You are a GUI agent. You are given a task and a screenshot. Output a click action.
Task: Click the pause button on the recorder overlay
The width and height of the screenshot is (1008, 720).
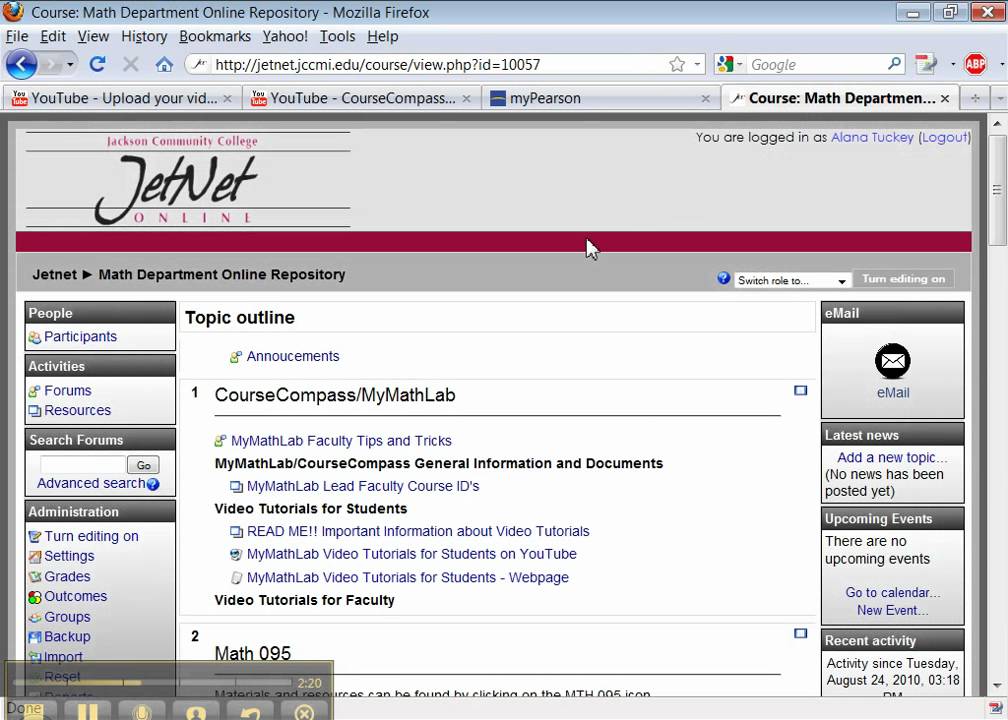(87, 710)
